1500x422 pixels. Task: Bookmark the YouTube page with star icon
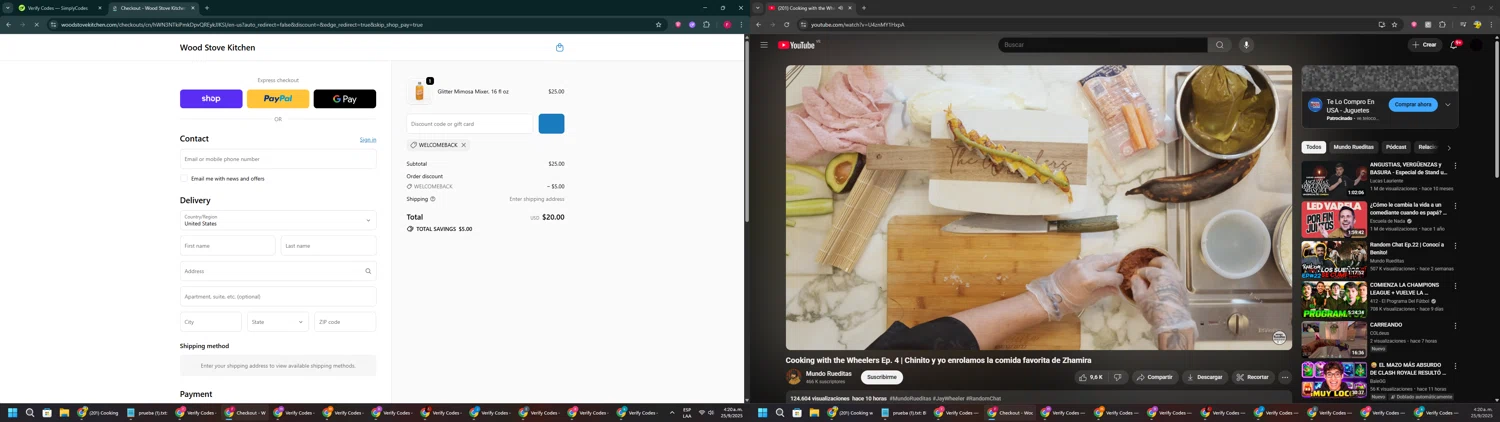point(1394,25)
